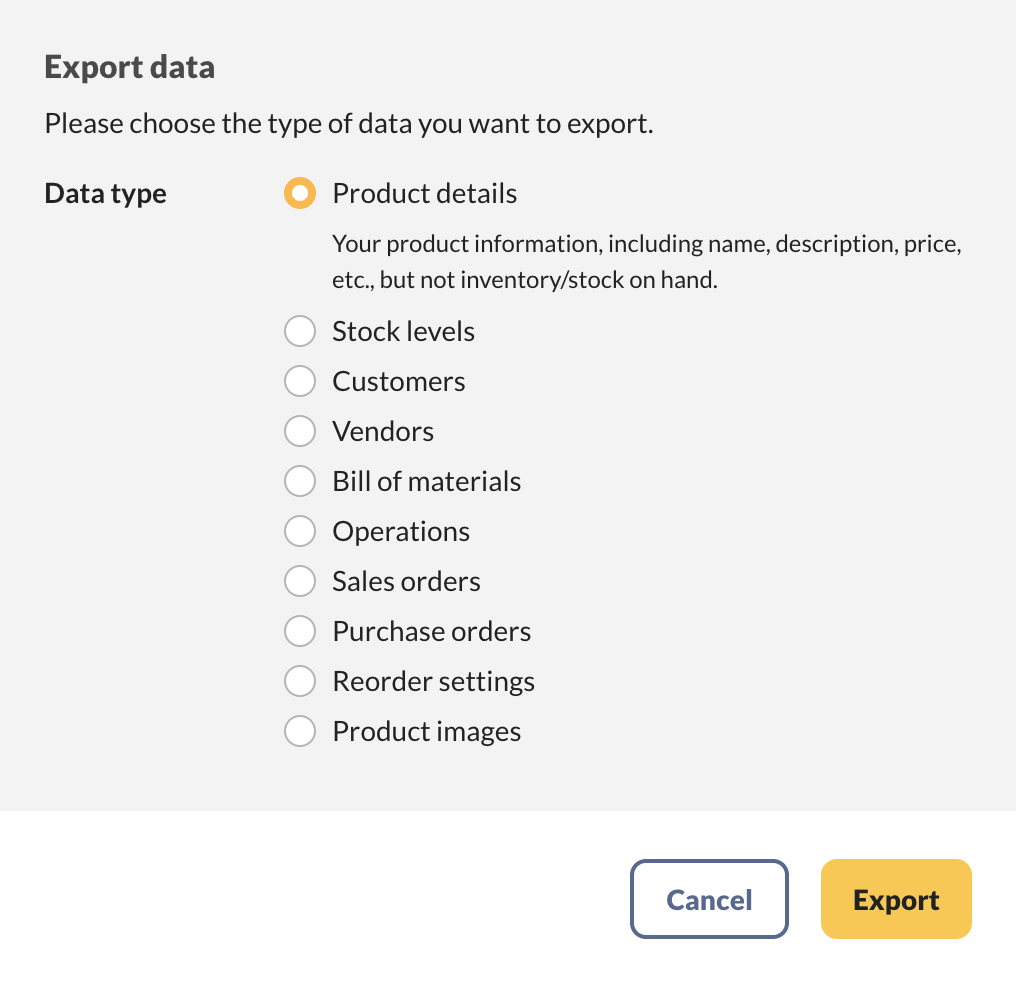Choose the Stock levels radio option
The height and width of the screenshot is (984, 1016).
click(x=300, y=331)
